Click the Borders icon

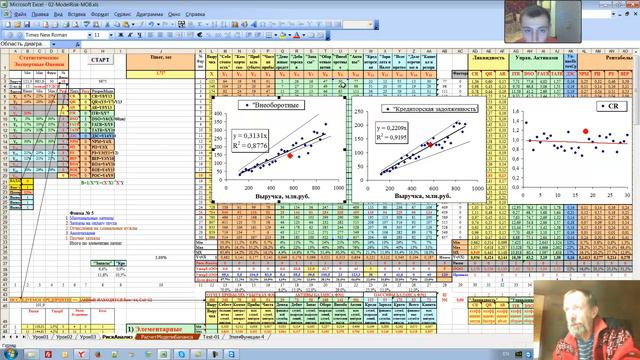pos(269,35)
